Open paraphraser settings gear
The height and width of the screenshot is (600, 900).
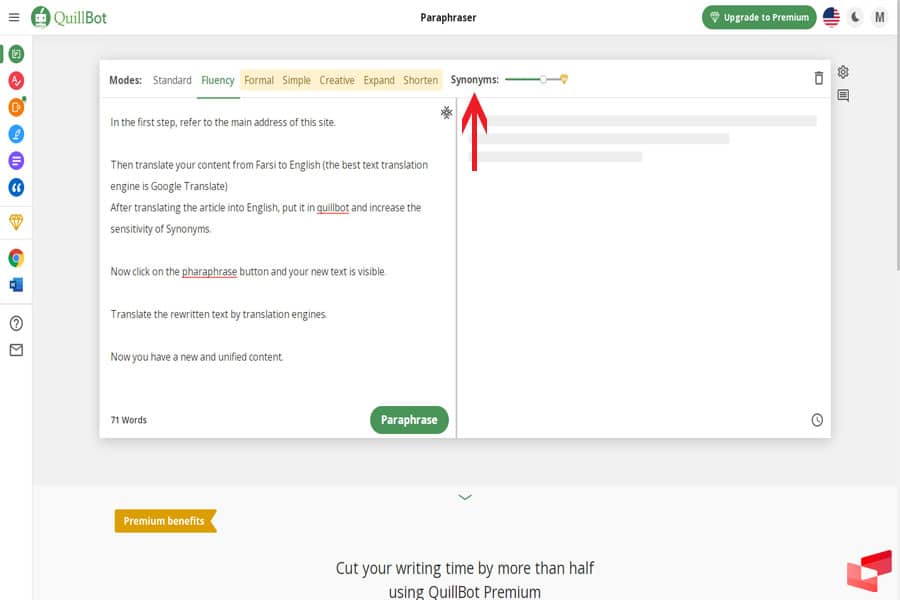(x=843, y=72)
